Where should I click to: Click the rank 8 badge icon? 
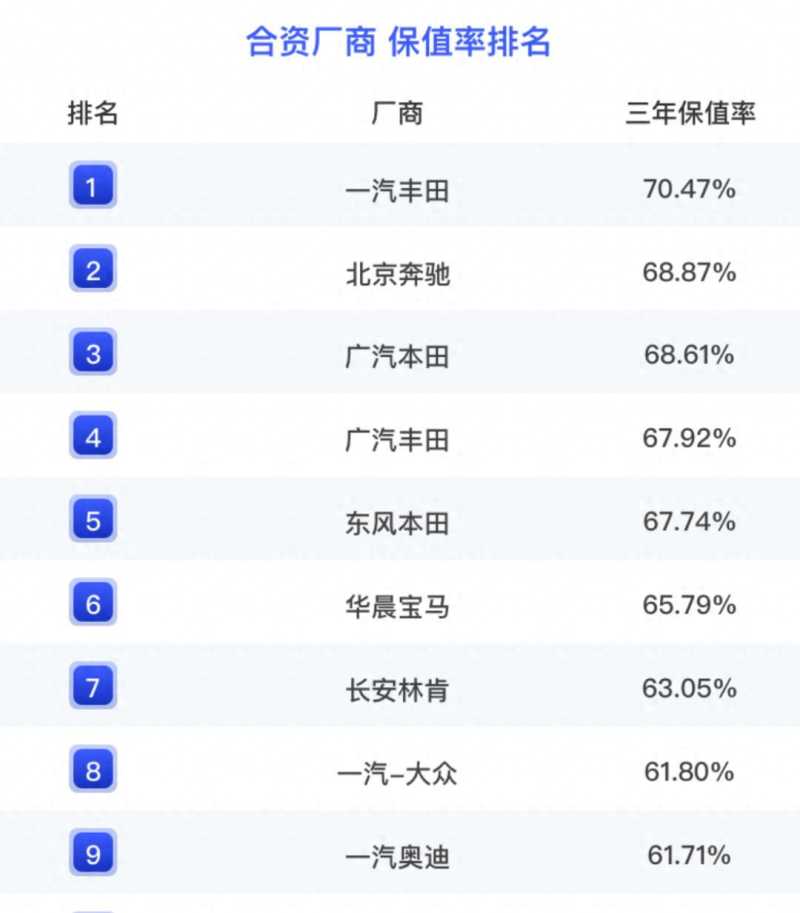tap(93, 771)
